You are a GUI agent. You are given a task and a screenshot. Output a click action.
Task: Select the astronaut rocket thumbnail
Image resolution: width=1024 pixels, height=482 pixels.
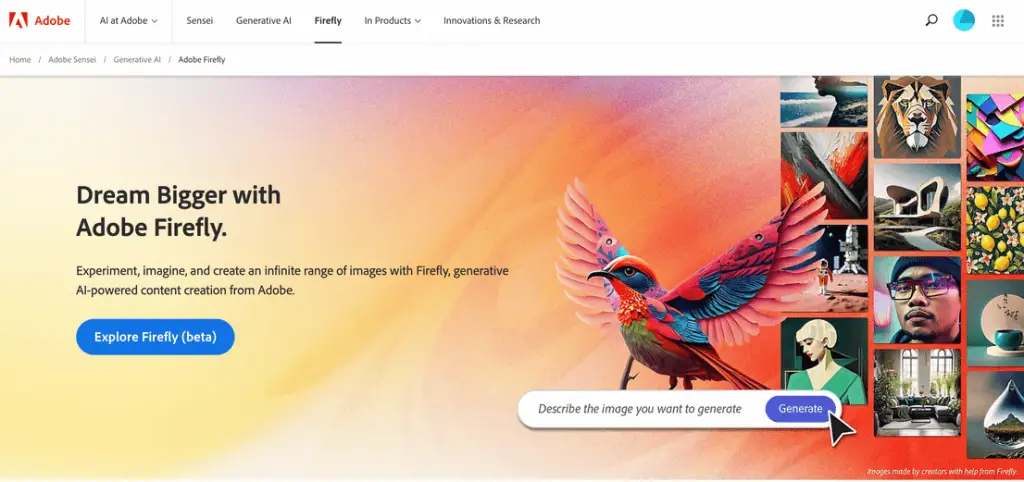(824, 268)
